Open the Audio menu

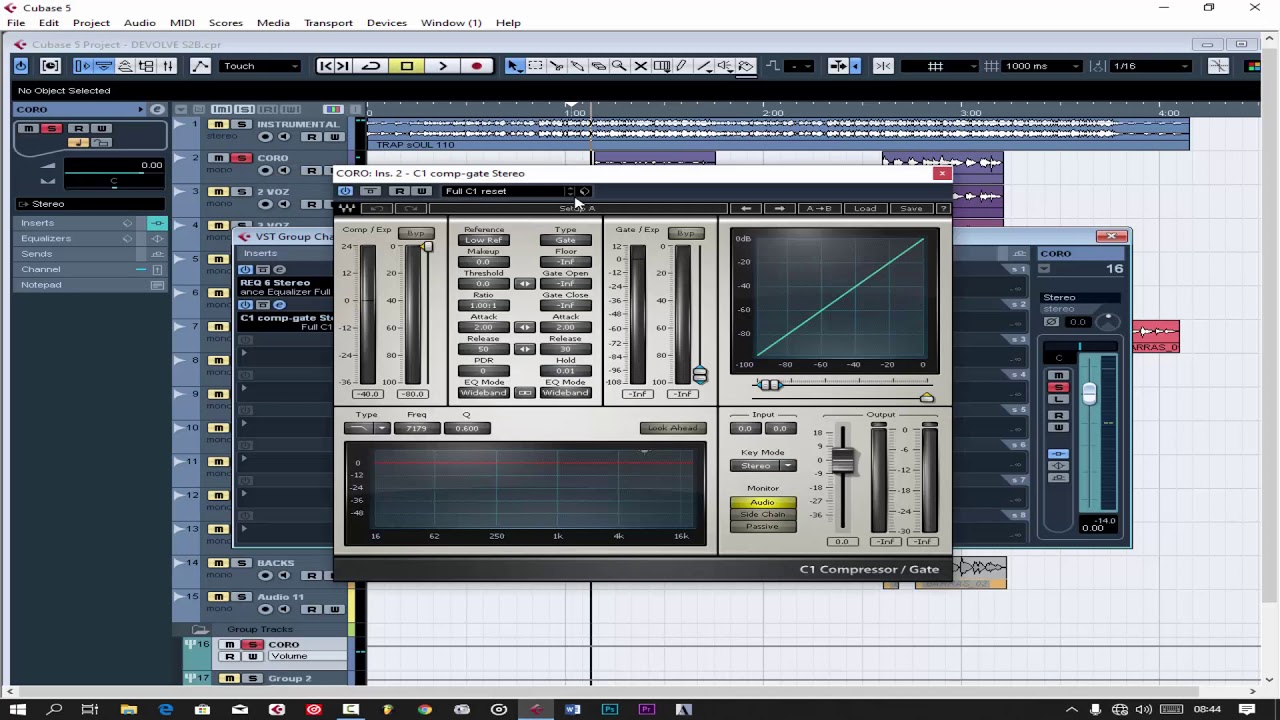pos(140,23)
